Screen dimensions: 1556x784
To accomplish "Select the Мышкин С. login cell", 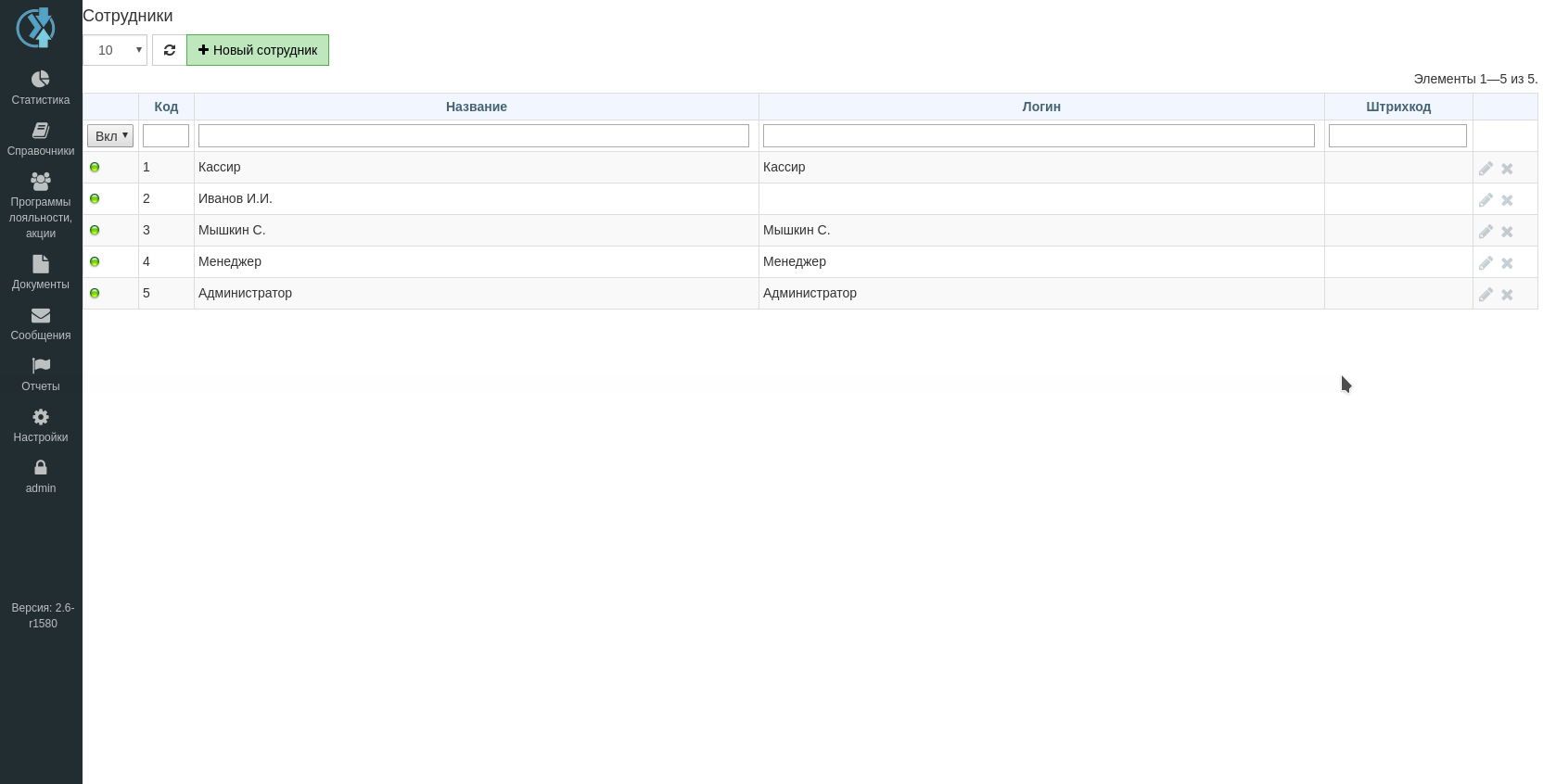I will (1041, 231).
